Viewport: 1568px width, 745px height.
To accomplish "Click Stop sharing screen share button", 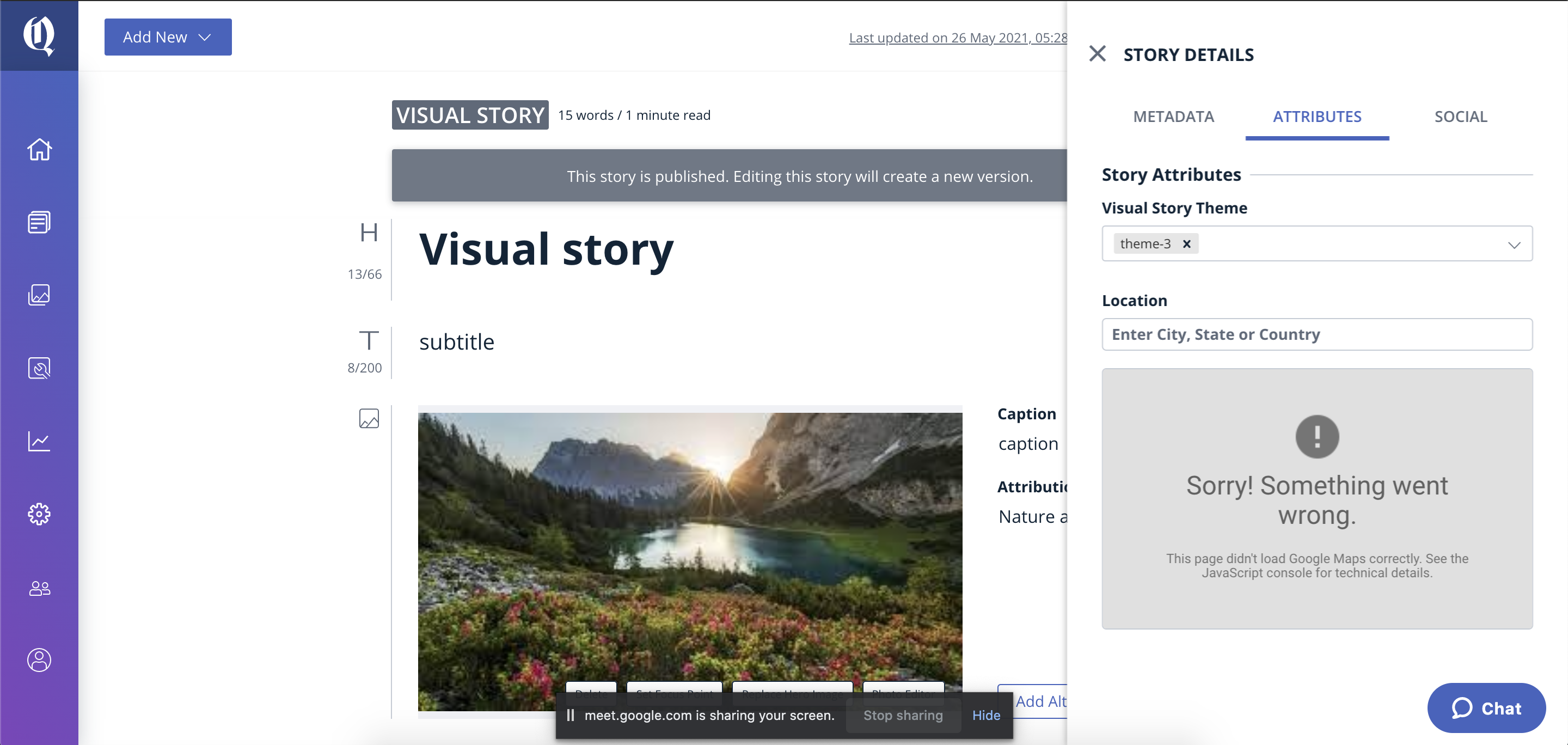I will tap(901, 714).
